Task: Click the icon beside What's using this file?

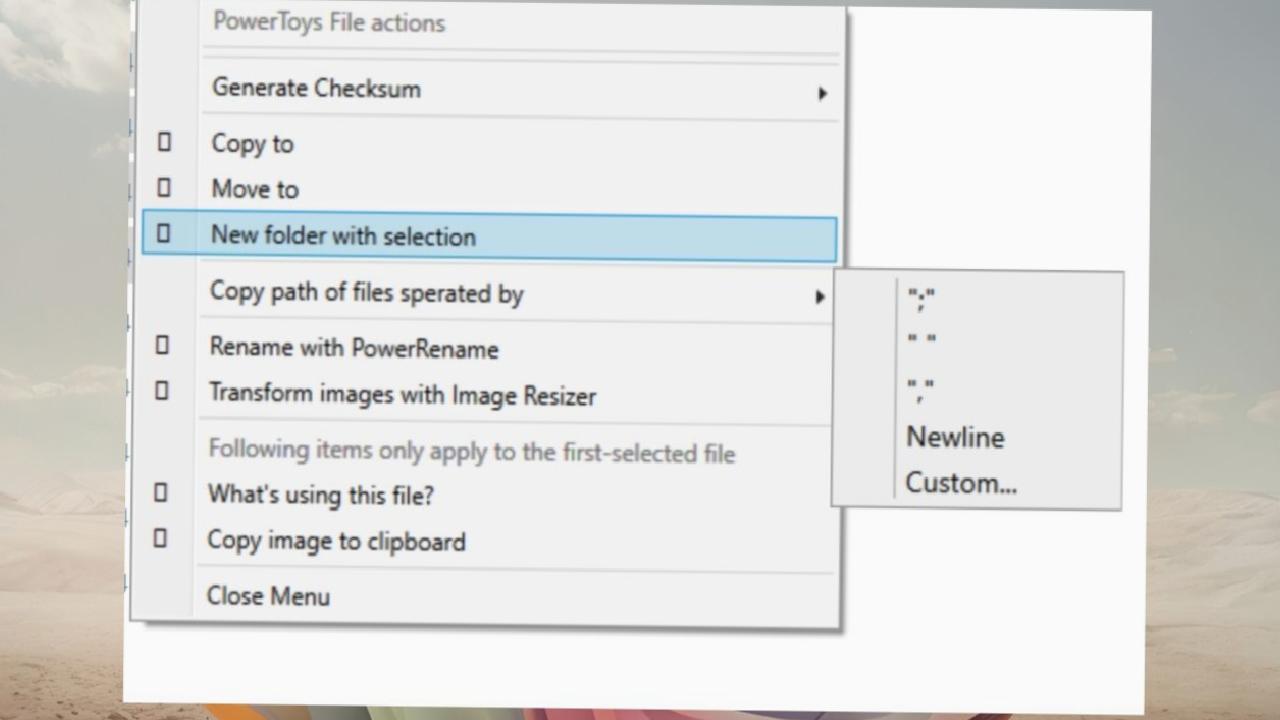Action: pos(160,493)
